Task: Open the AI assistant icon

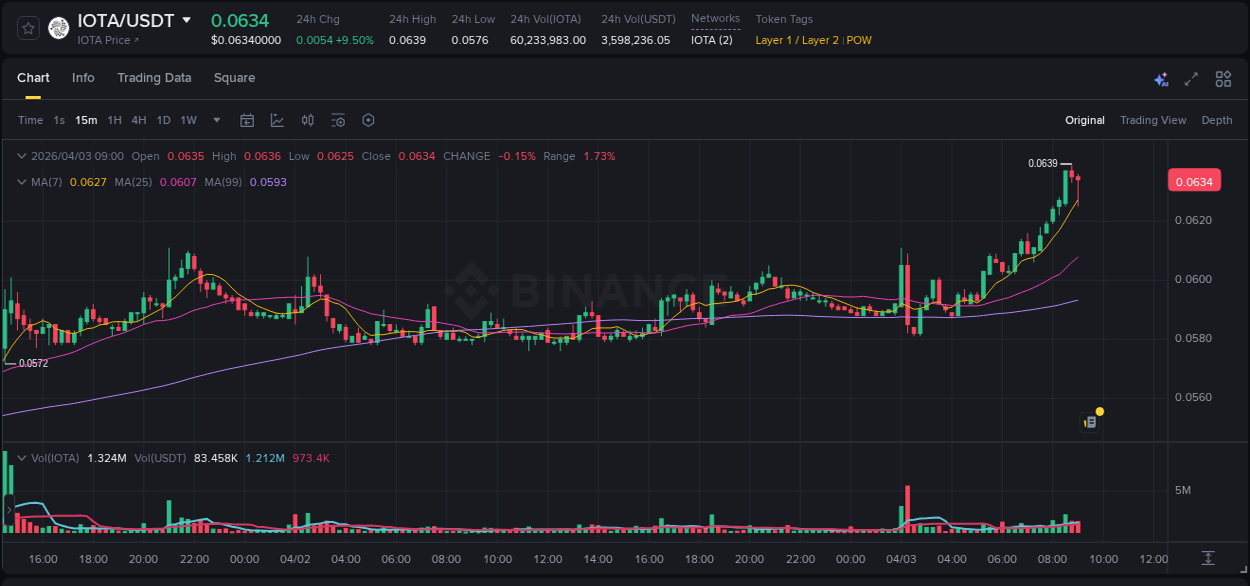Action: [x=1160, y=78]
